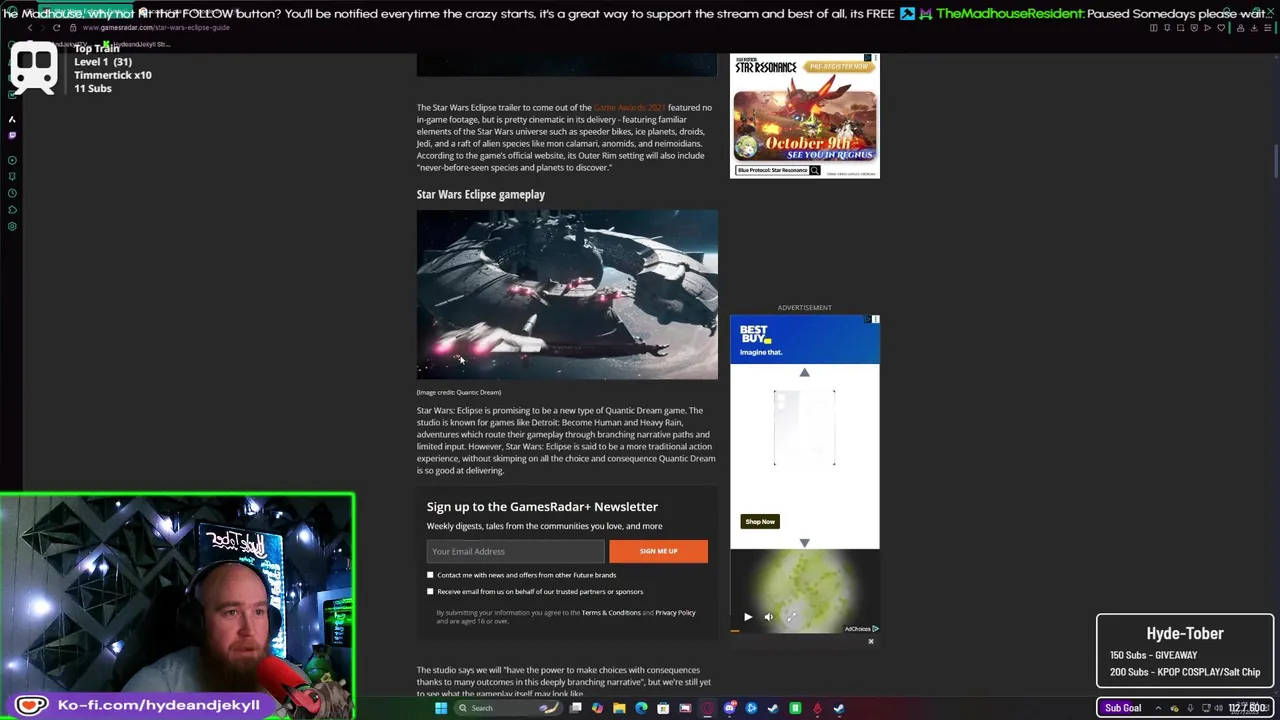Click Pre-Register Now on Star Resonance ad
1280x720 pixels.
tap(838, 66)
